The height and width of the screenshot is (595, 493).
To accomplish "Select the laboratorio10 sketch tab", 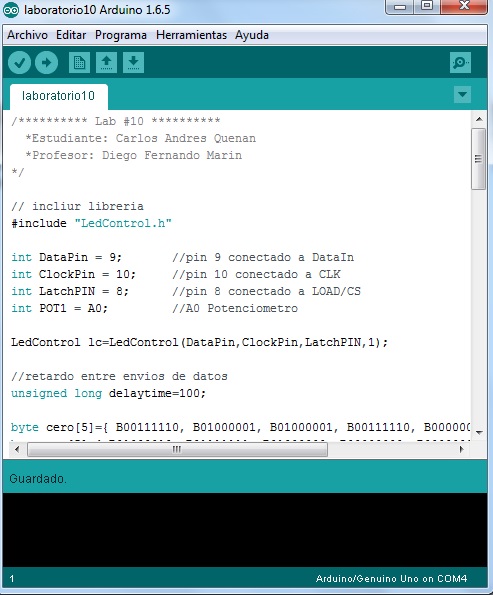I will [59, 96].
